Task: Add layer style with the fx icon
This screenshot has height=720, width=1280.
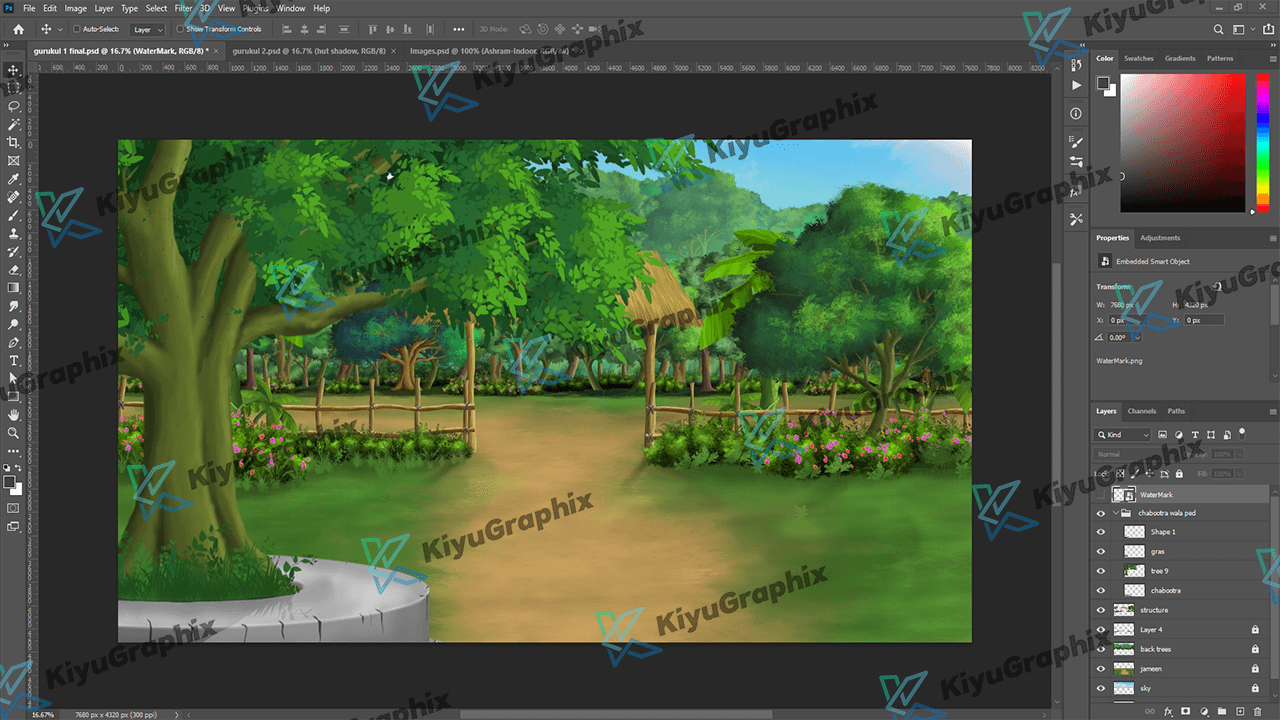Action: [1167, 711]
